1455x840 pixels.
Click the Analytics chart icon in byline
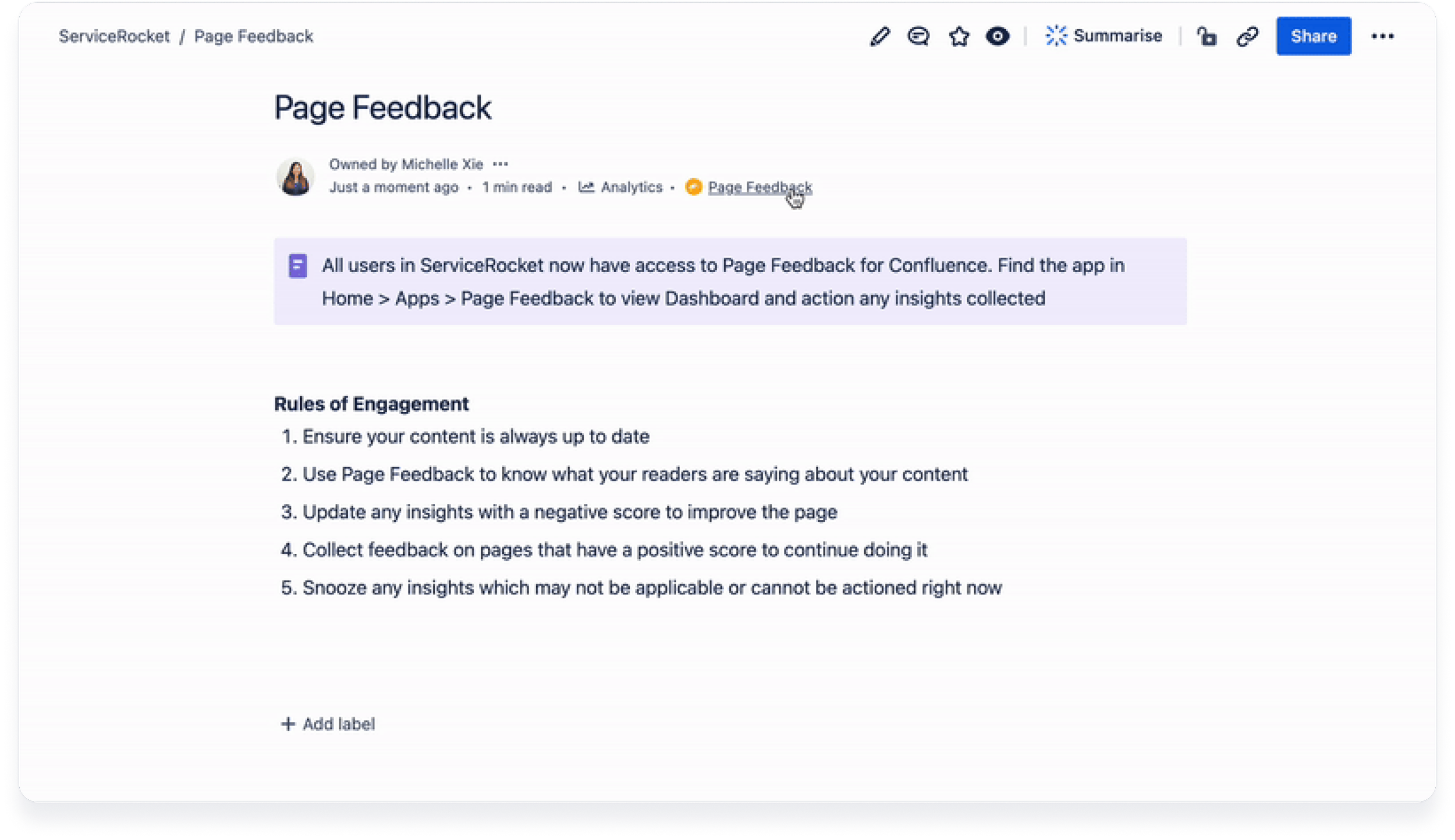click(586, 187)
